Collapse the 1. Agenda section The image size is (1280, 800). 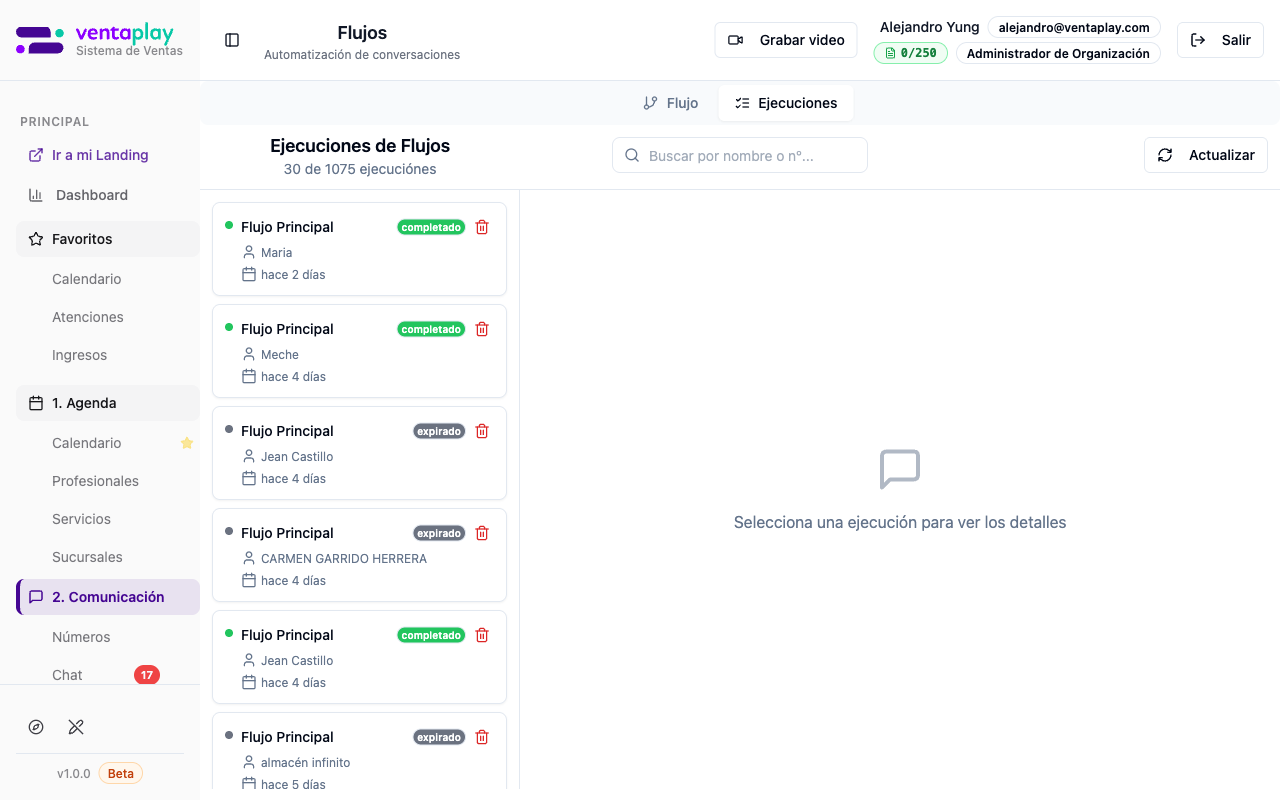[x=108, y=403]
